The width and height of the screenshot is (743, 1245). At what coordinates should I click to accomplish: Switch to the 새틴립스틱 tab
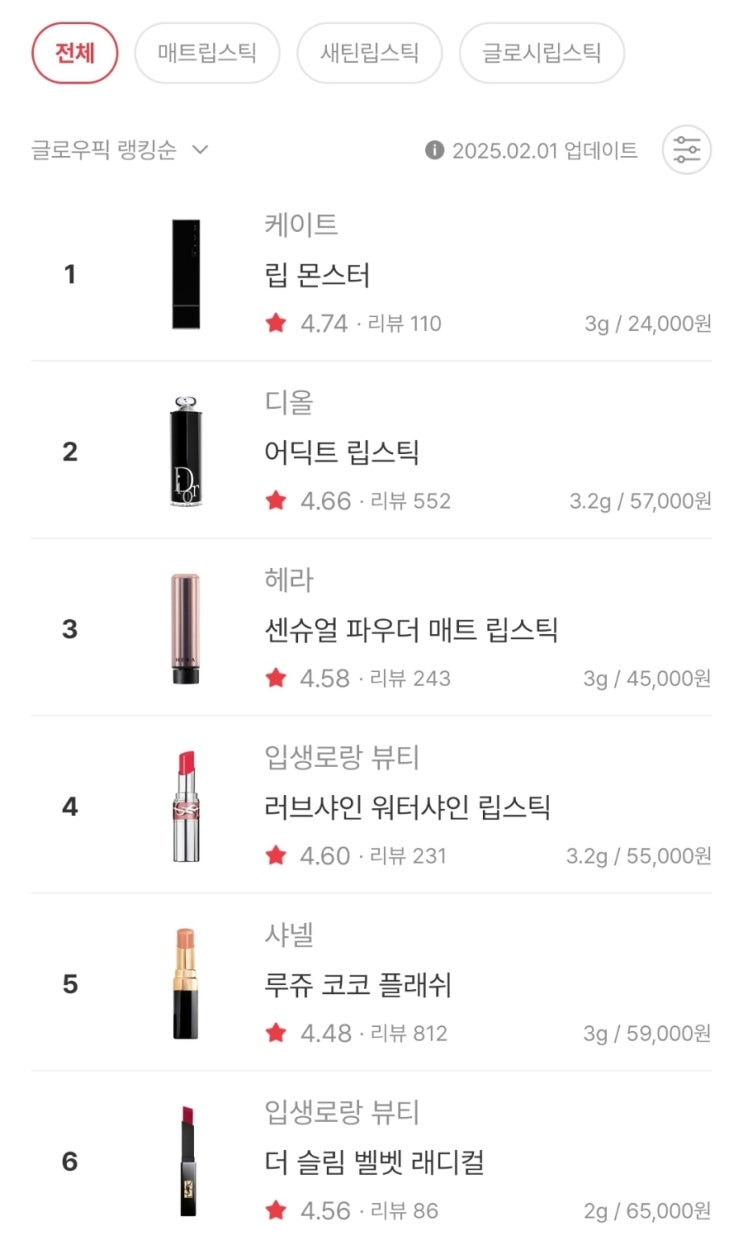pyautogui.click(x=369, y=53)
